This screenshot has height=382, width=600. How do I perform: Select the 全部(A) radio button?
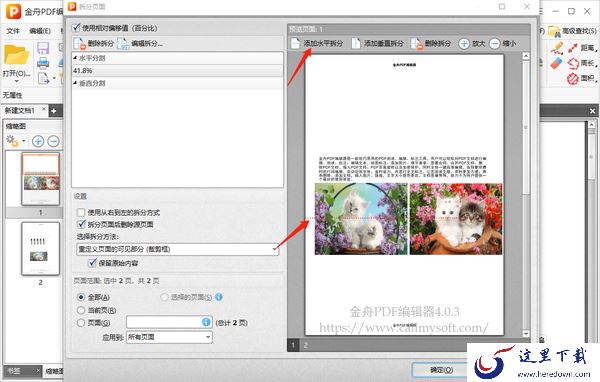(x=81, y=297)
